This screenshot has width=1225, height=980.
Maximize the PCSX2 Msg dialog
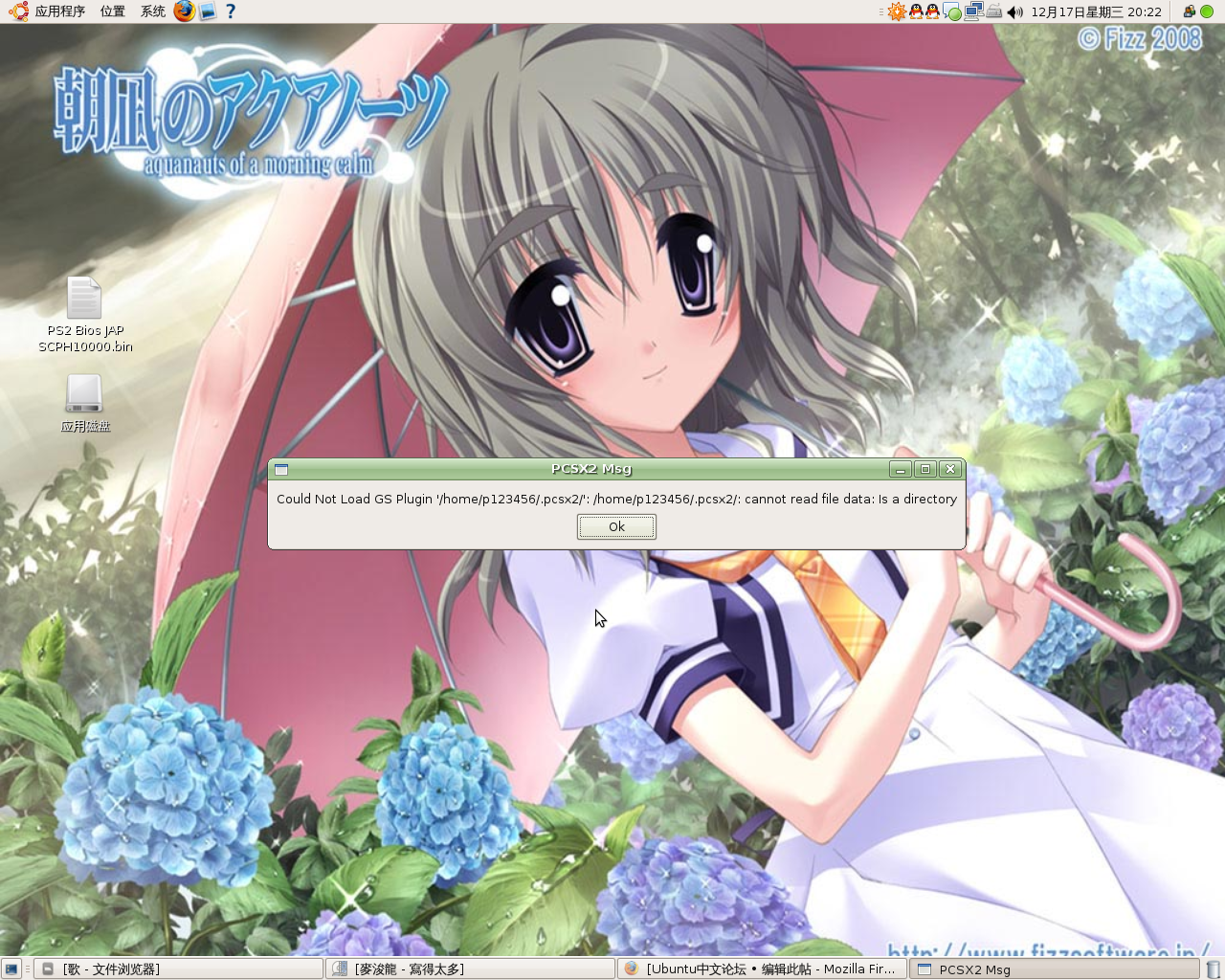click(924, 469)
